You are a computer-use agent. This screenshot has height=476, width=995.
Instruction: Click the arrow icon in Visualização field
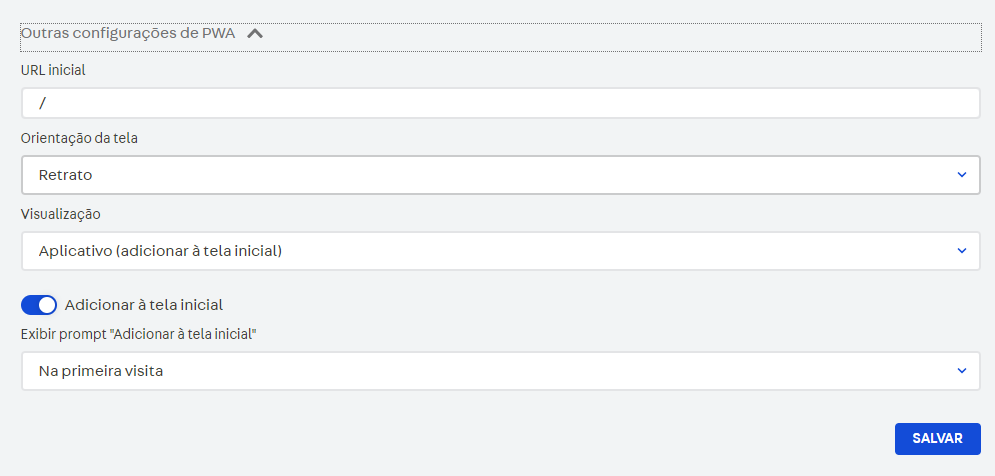(x=961, y=251)
